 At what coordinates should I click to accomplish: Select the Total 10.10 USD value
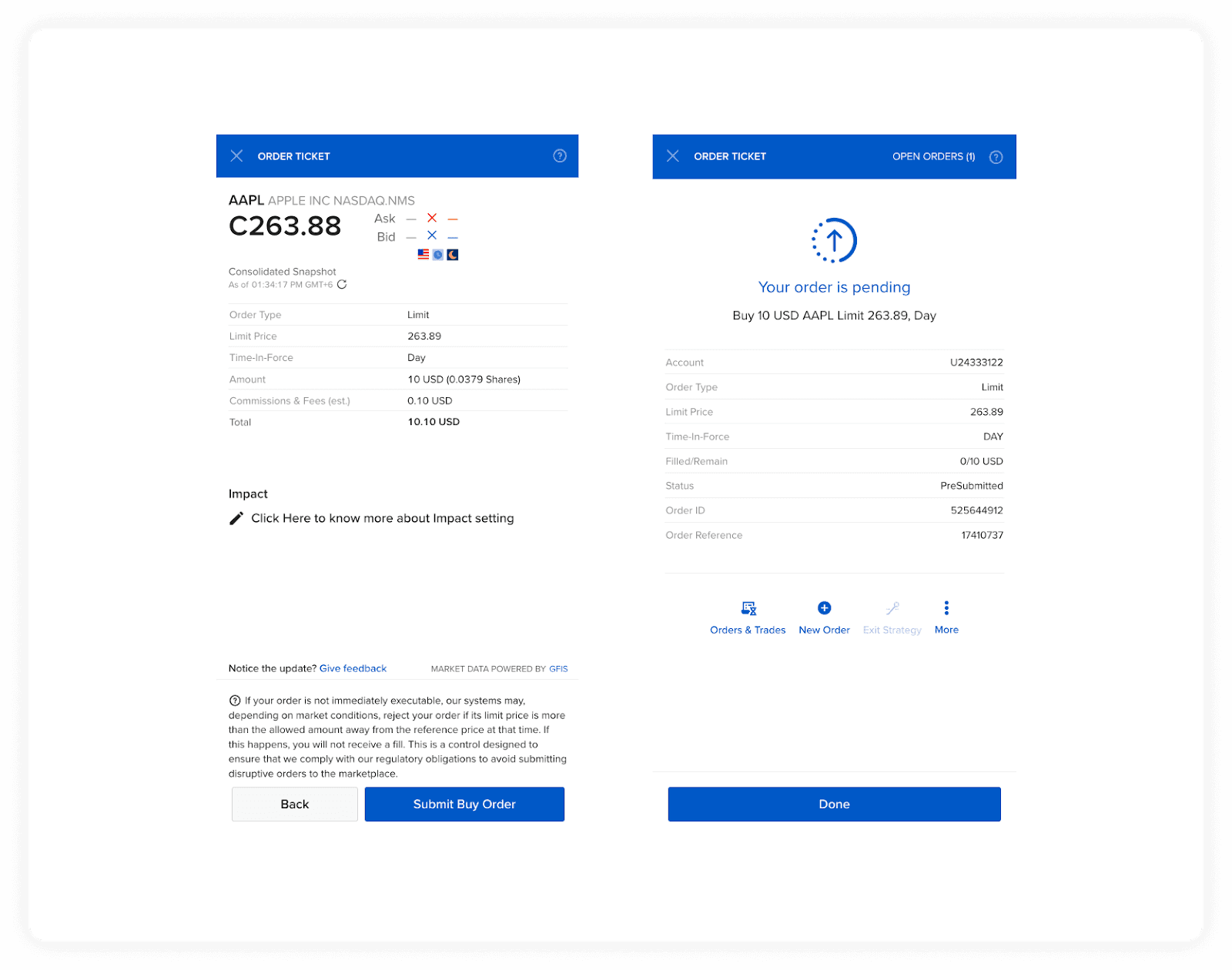click(x=434, y=422)
